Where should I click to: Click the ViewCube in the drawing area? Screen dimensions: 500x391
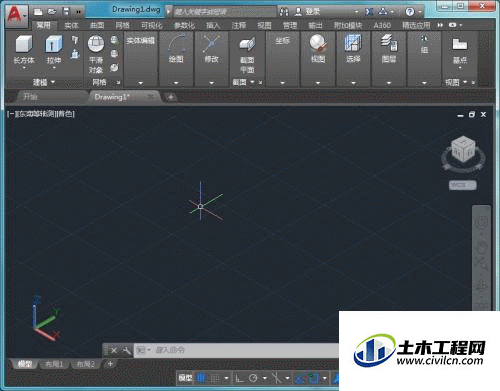(463, 149)
